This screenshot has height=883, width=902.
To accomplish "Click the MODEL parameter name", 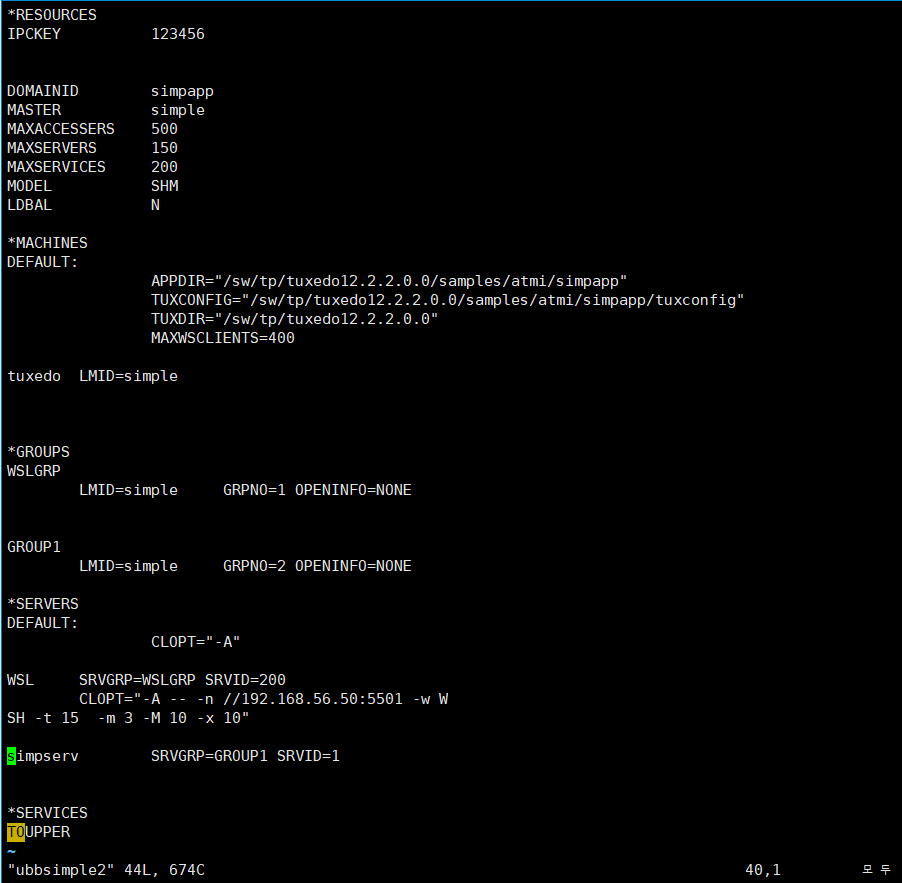I will 29,186.
